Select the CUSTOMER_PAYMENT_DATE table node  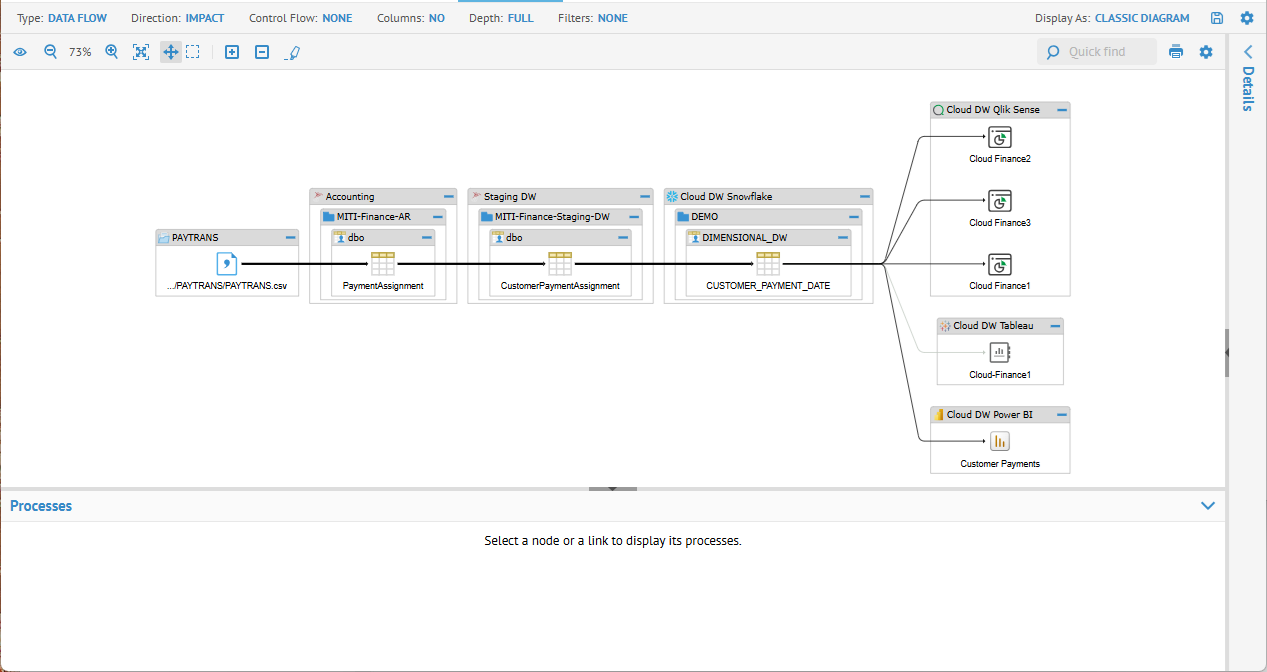coord(768,264)
